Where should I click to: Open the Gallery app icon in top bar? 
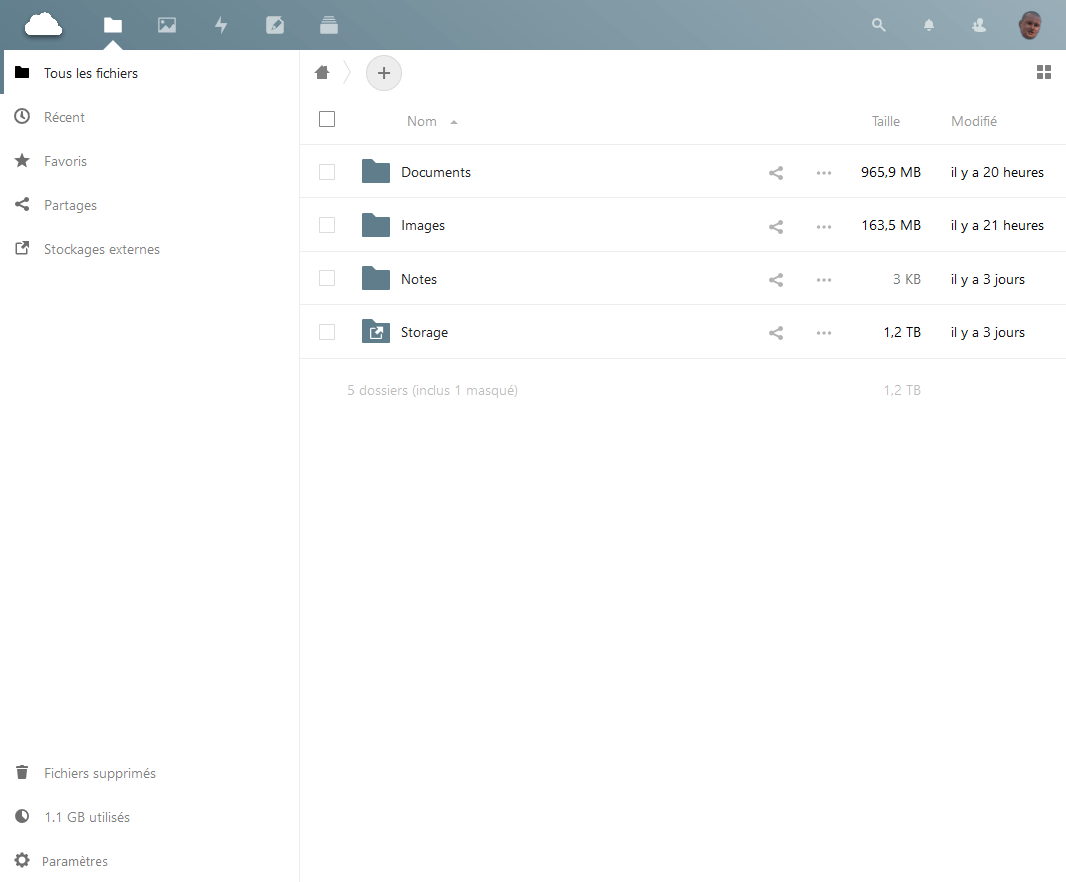pyautogui.click(x=167, y=25)
